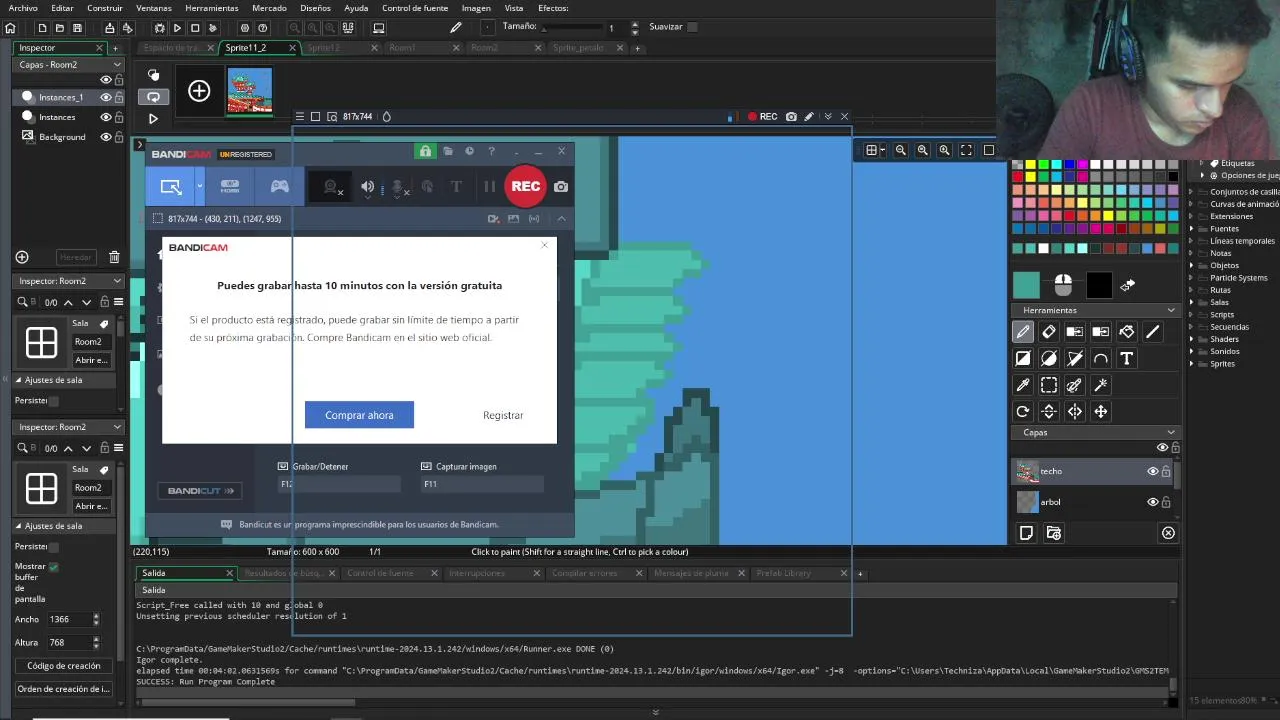Click the Orden de creación de instancias button
Screen dimensions: 1280x720
64,689
